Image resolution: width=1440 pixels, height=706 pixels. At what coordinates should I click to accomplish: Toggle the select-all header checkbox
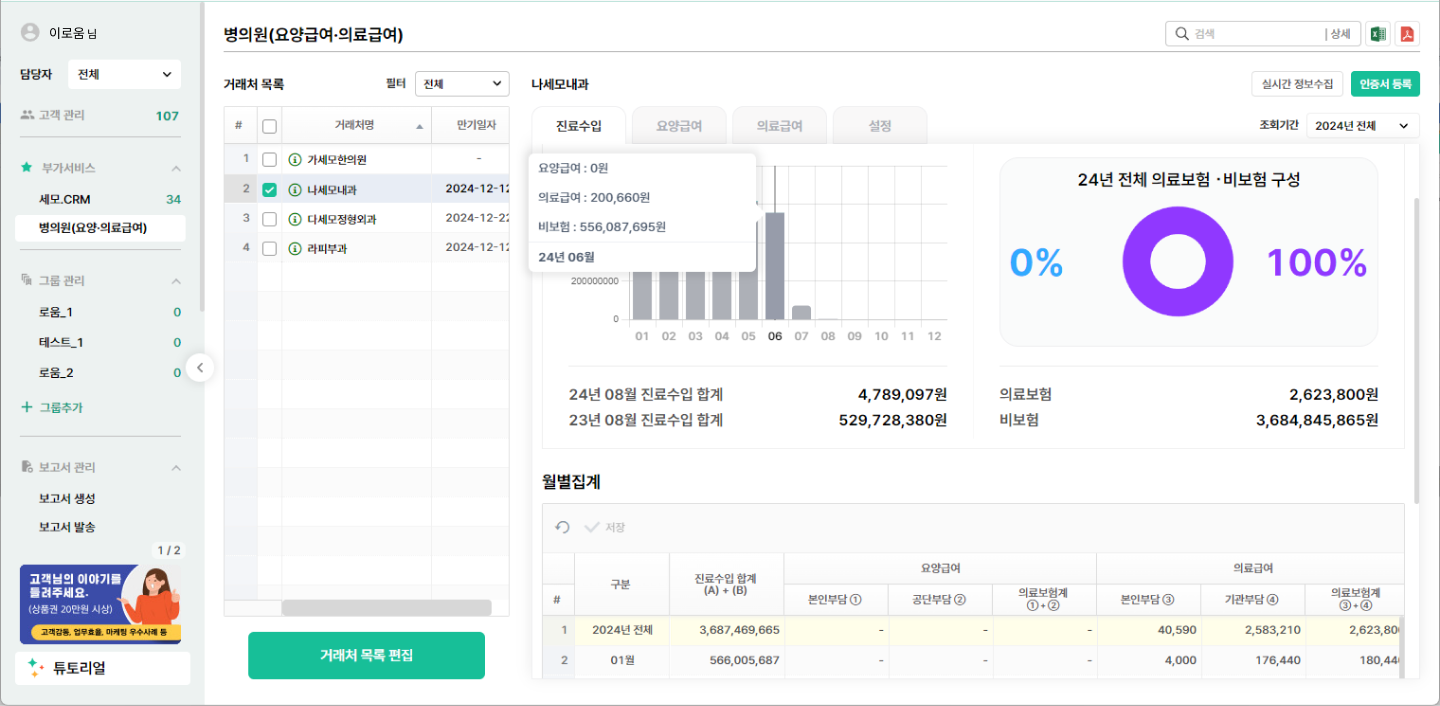pyautogui.click(x=269, y=126)
